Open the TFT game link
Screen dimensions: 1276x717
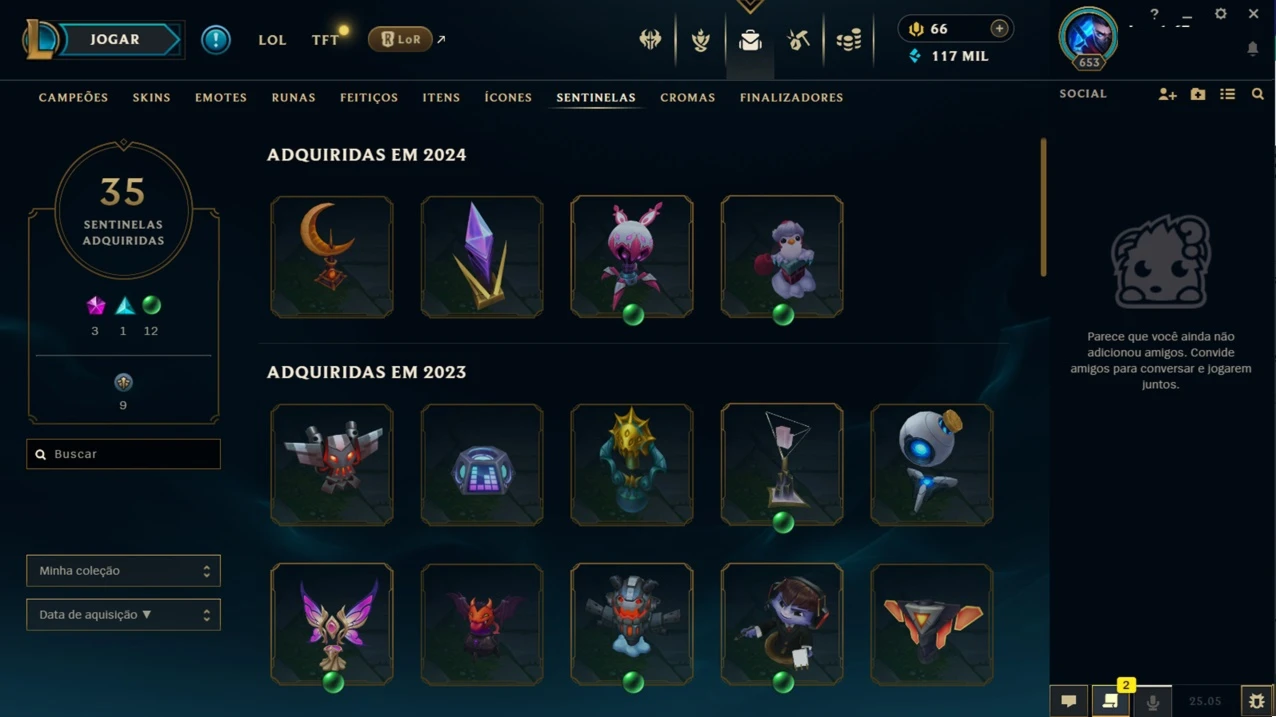[x=325, y=40]
